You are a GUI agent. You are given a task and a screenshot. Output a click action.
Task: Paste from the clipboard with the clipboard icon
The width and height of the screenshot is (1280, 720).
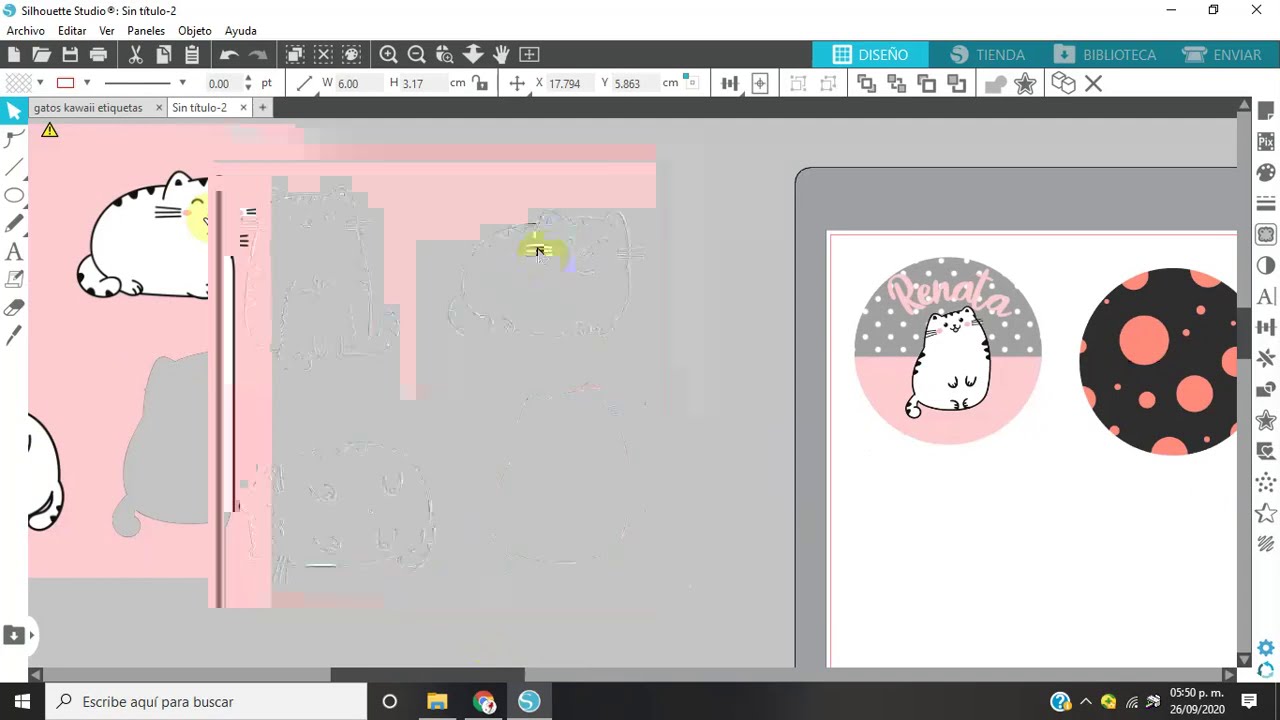(x=192, y=54)
